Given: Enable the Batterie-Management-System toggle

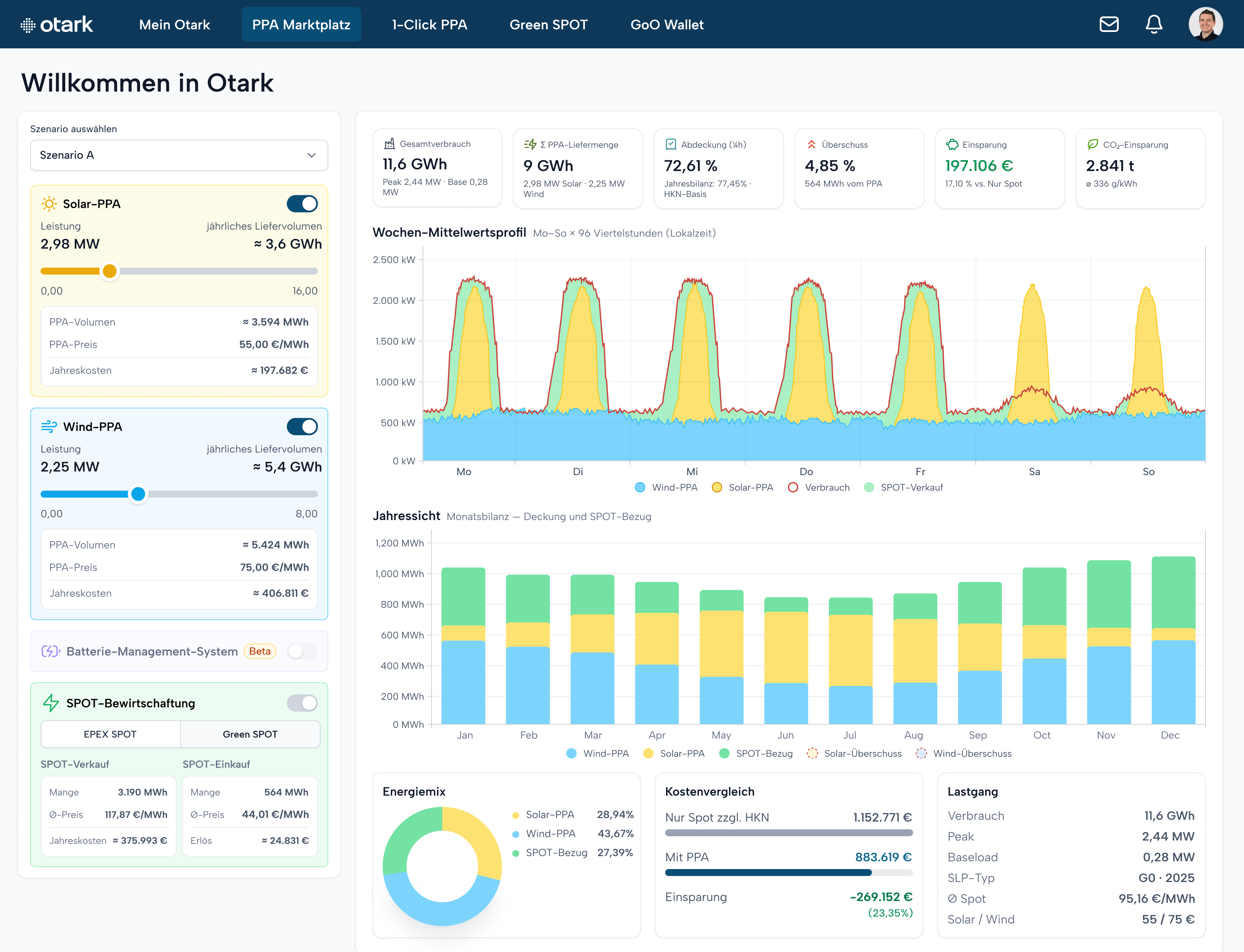Looking at the screenshot, I should tap(302, 651).
